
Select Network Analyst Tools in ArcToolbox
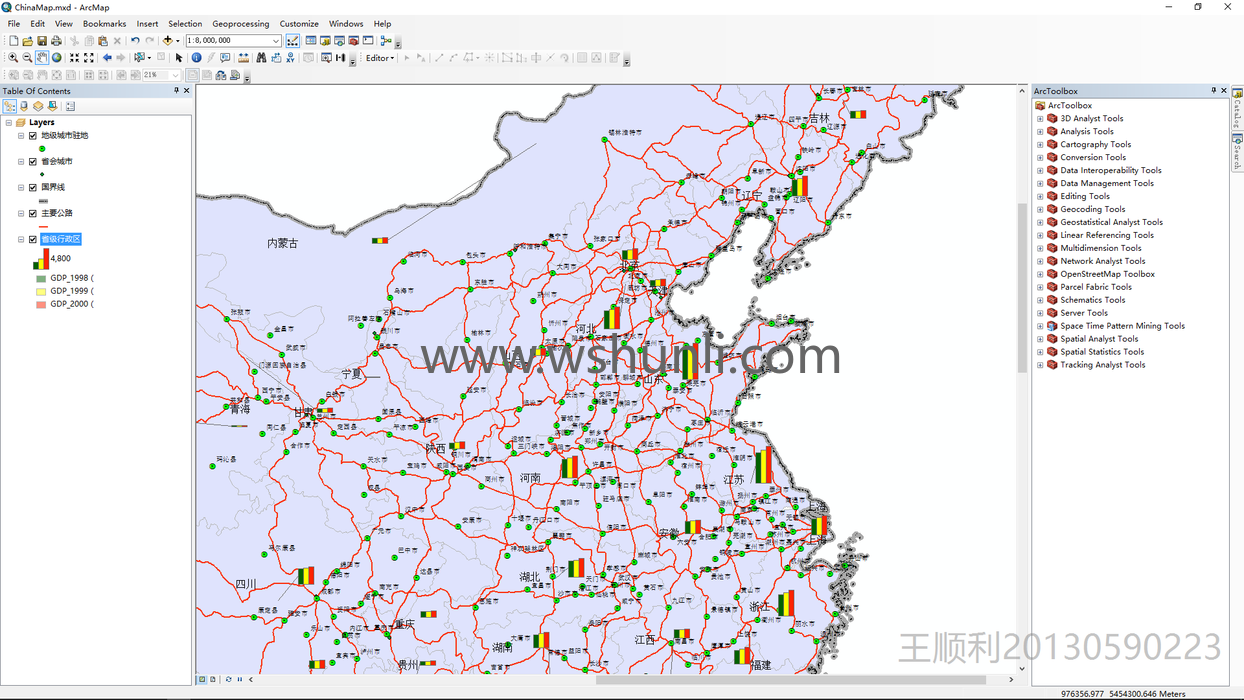click(1103, 261)
